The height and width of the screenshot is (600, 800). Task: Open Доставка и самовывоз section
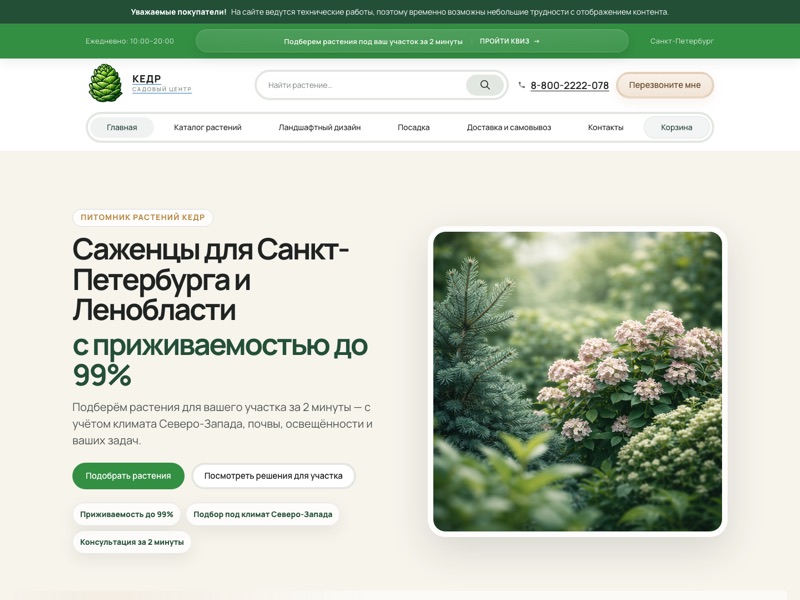(x=509, y=128)
